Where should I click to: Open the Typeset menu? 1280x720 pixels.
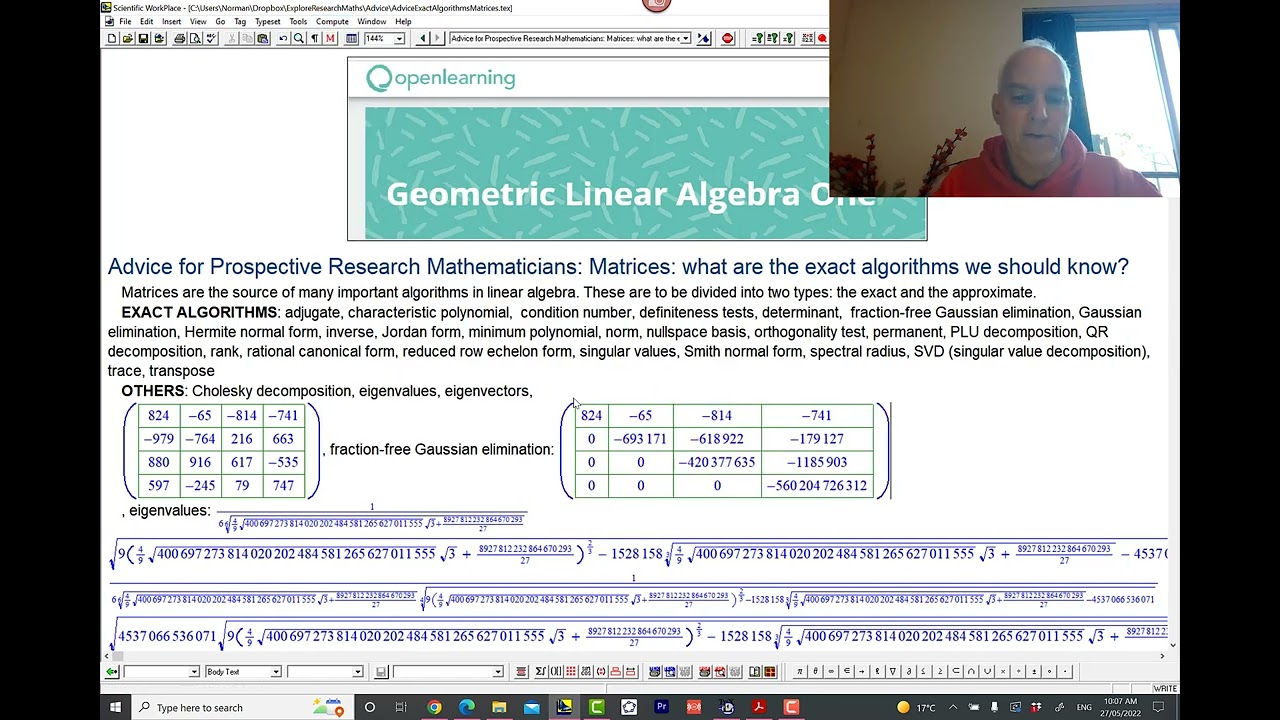pos(267,21)
